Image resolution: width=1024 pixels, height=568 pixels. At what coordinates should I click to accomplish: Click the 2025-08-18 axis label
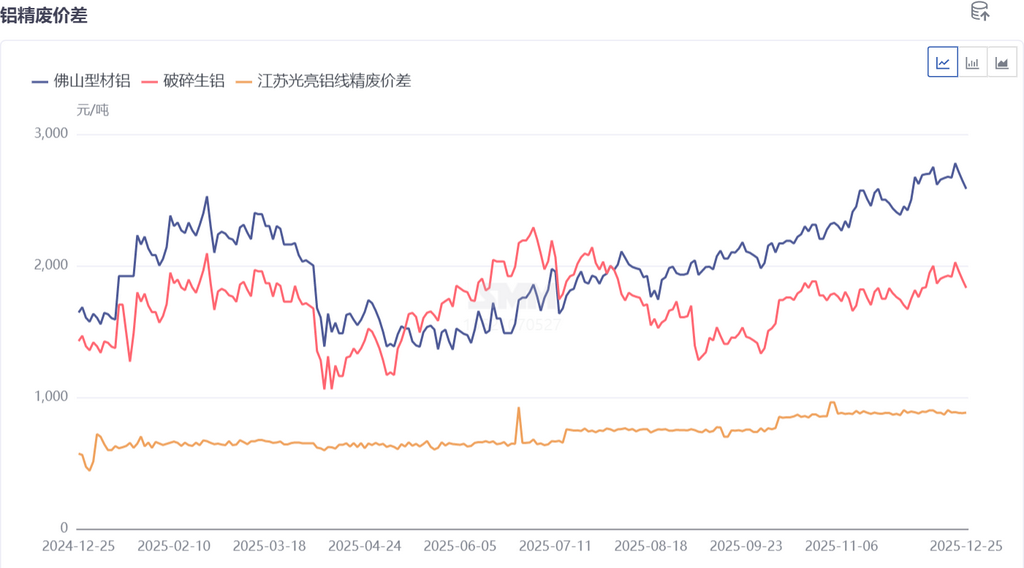(x=651, y=546)
